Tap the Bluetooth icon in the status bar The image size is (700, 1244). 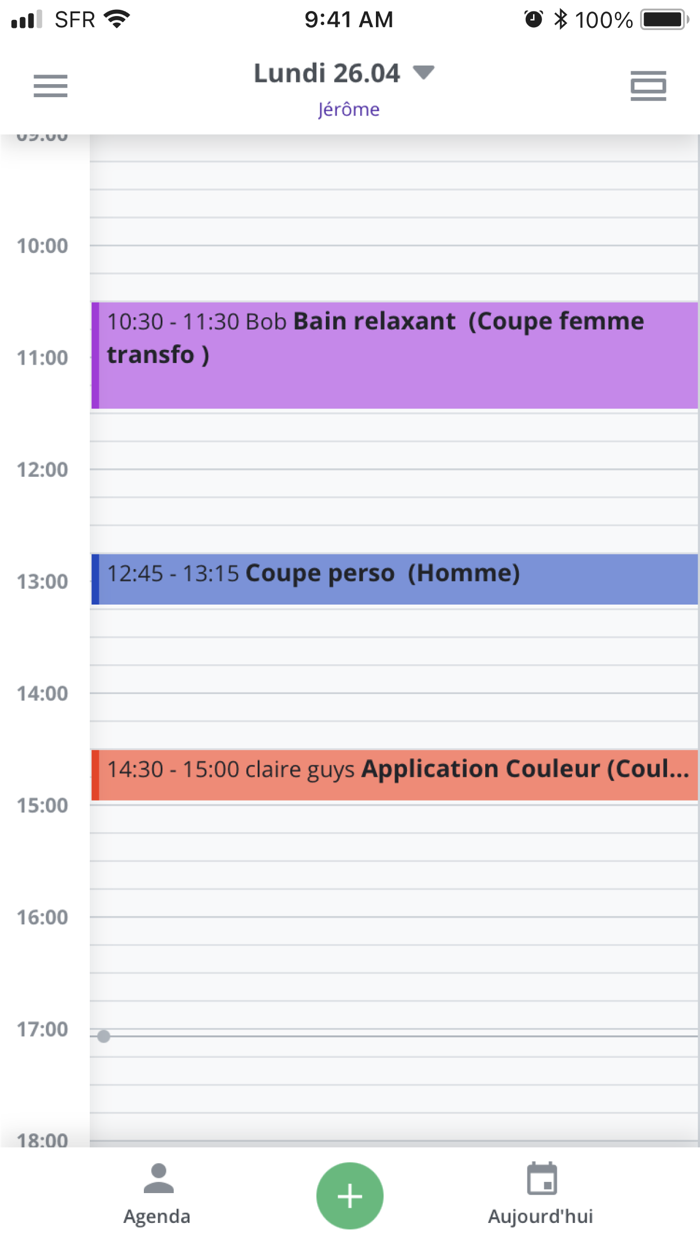pos(560,17)
